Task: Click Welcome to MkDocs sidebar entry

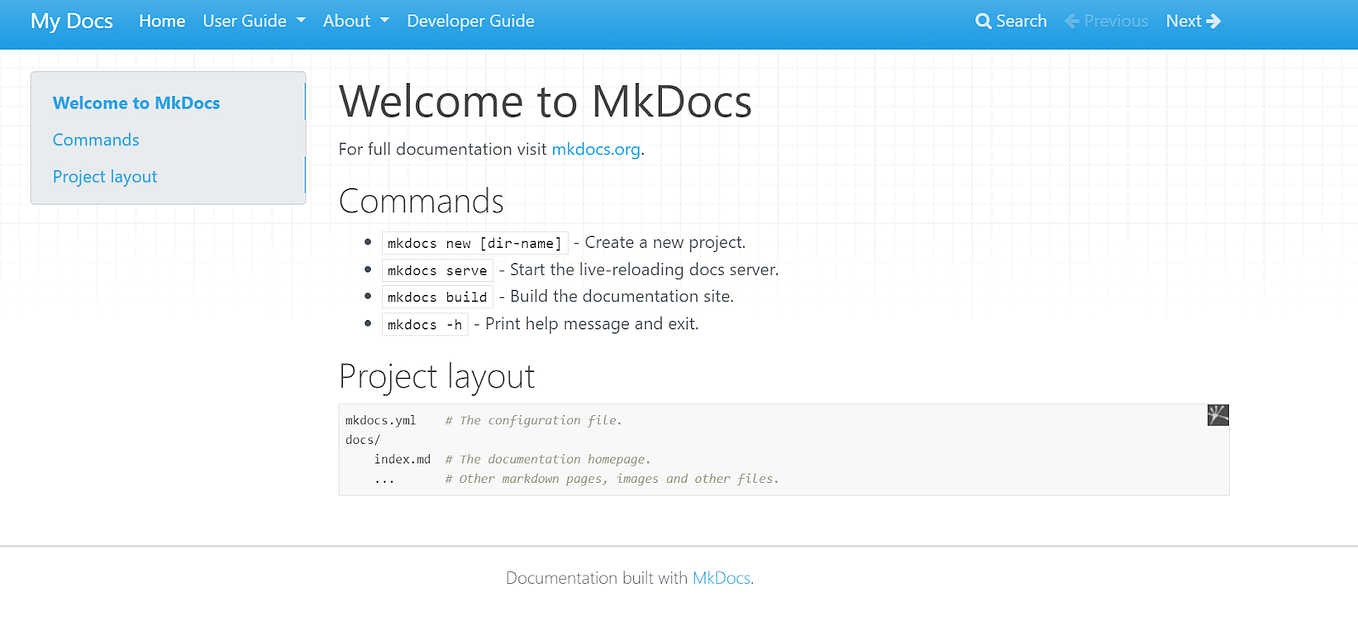Action: 136,103
